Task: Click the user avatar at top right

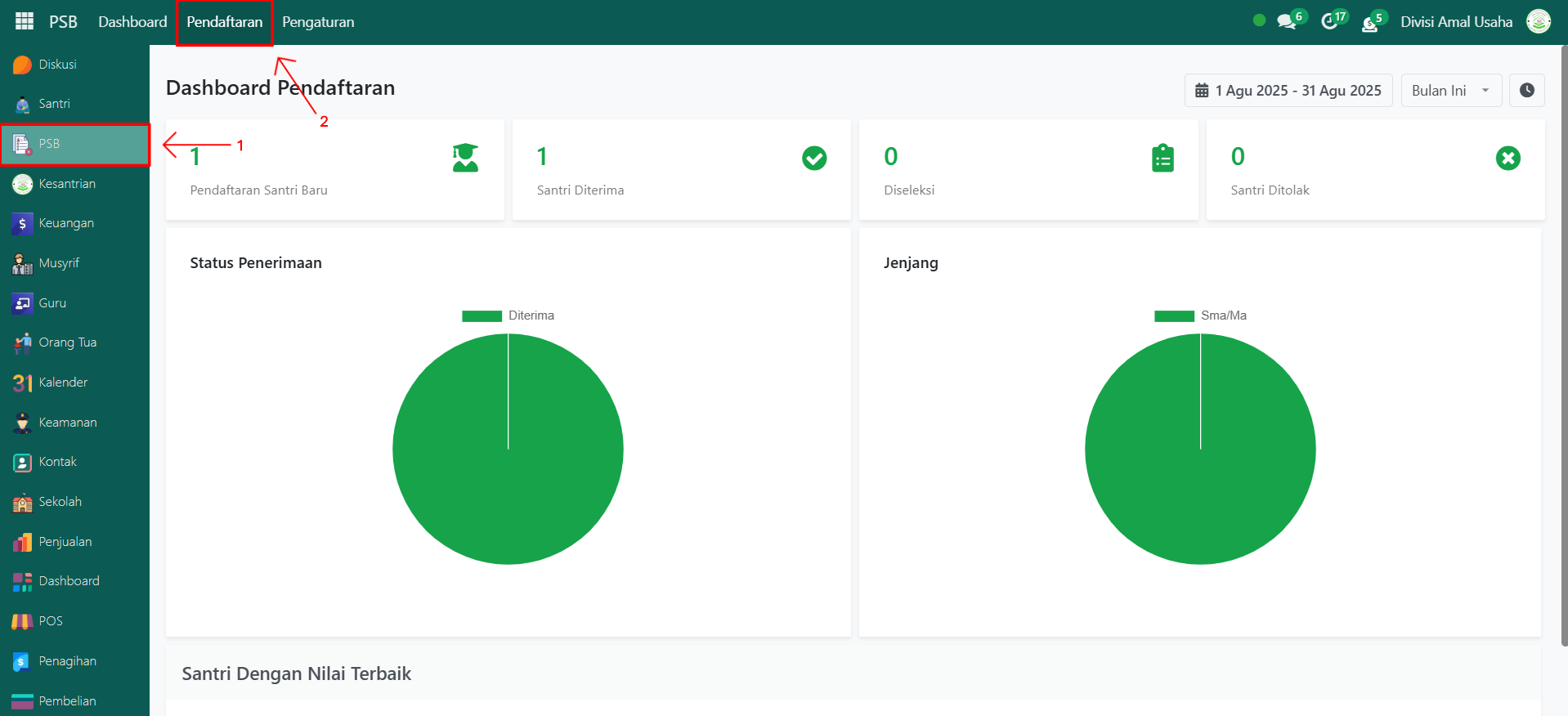Action: [1539, 22]
